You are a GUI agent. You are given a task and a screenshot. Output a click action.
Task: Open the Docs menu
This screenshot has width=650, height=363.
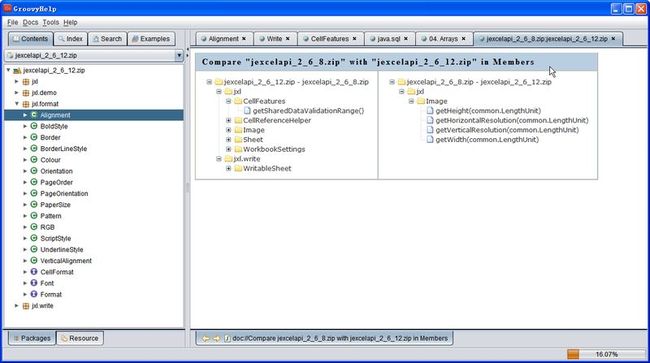(30, 22)
